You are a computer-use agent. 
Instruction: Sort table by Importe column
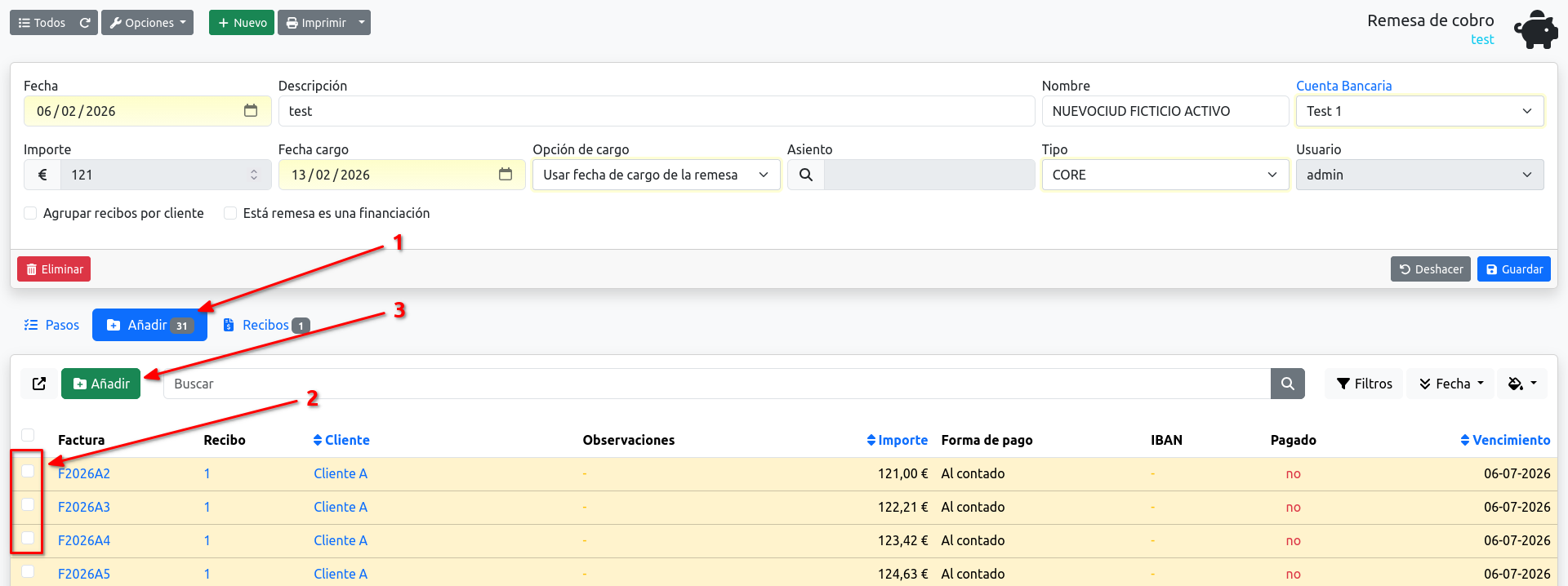click(897, 440)
